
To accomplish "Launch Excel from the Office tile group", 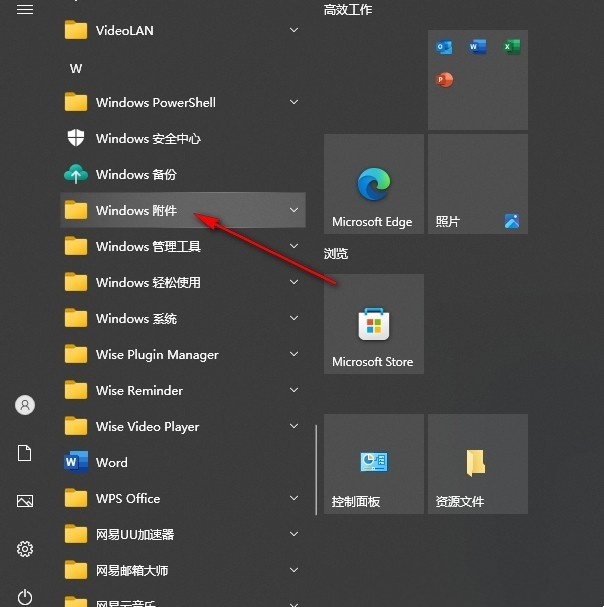I will [x=511, y=47].
